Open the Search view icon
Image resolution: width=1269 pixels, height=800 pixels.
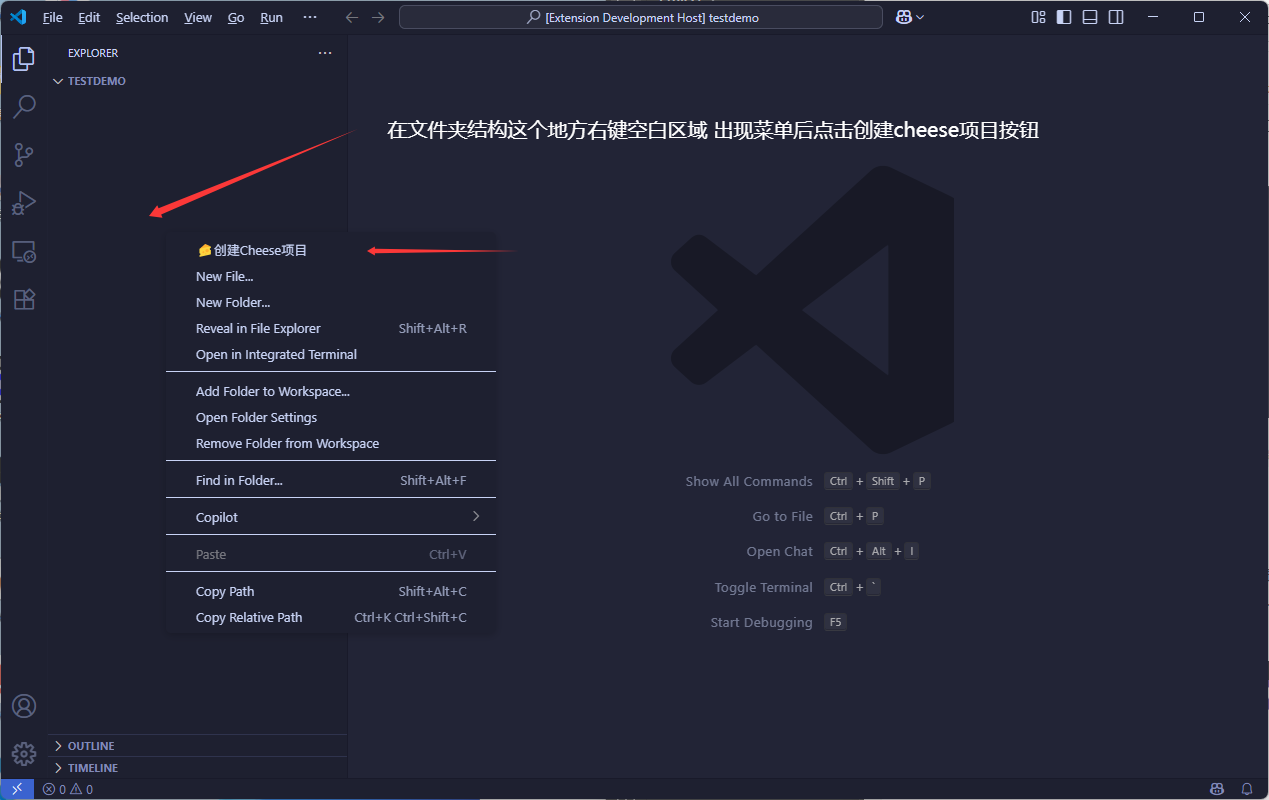(24, 106)
